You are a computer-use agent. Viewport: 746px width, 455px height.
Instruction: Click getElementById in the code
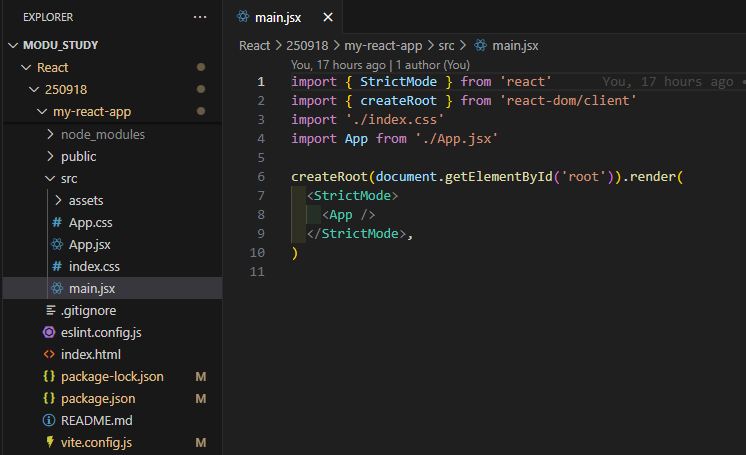tap(499, 177)
